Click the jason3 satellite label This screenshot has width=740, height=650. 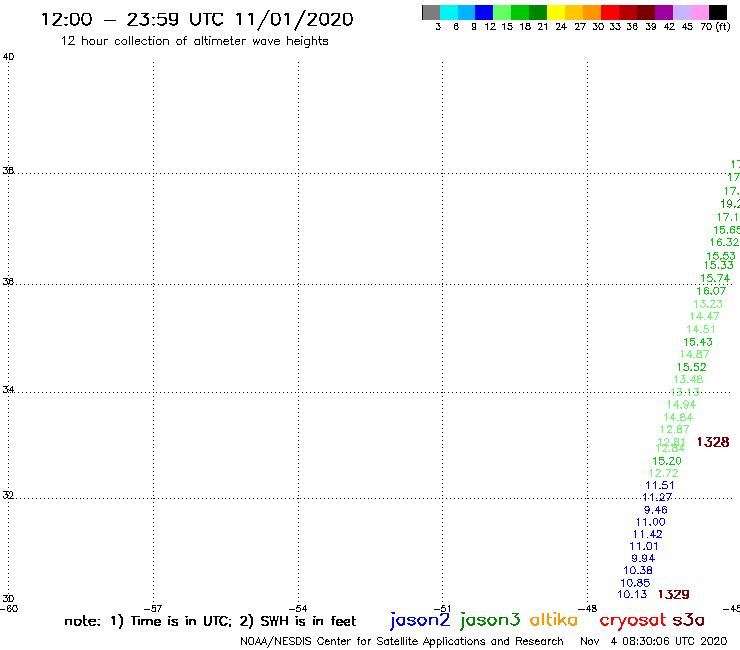click(490, 620)
